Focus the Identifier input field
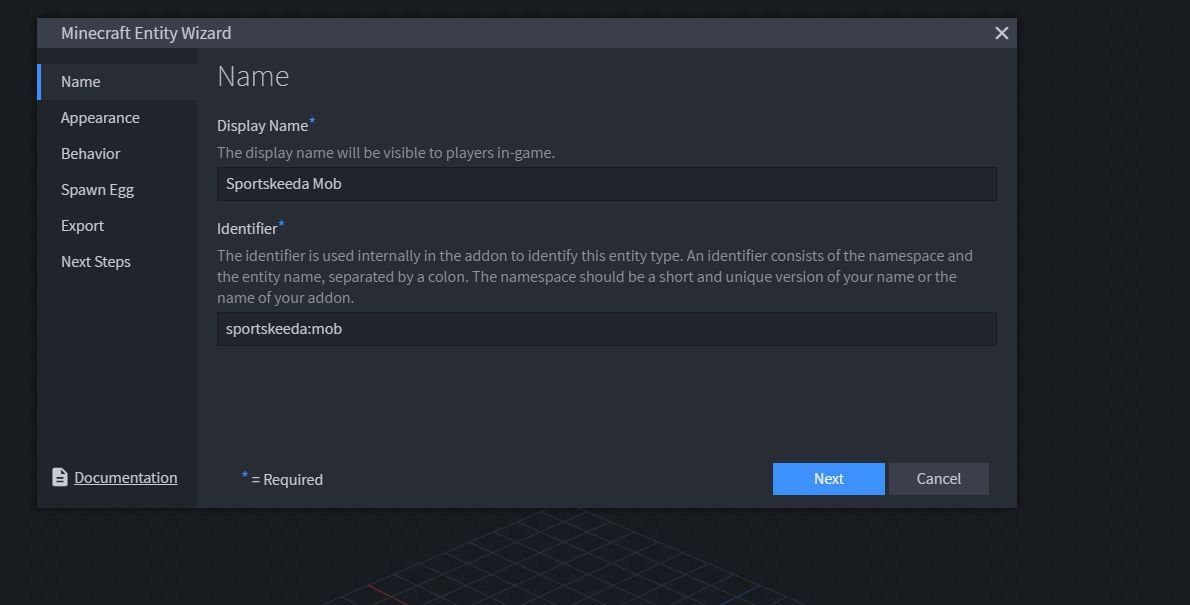This screenshot has height=605, width=1190. point(606,328)
